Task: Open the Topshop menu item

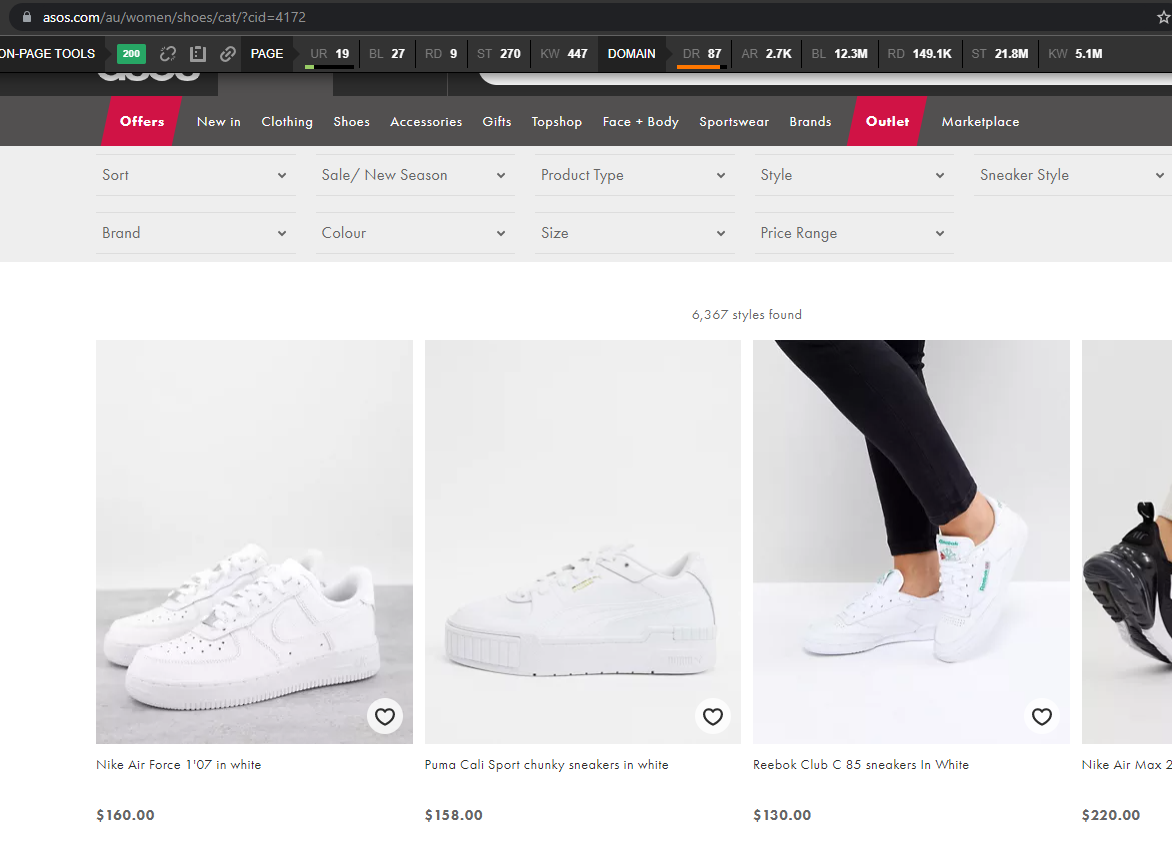Action: pyautogui.click(x=557, y=121)
